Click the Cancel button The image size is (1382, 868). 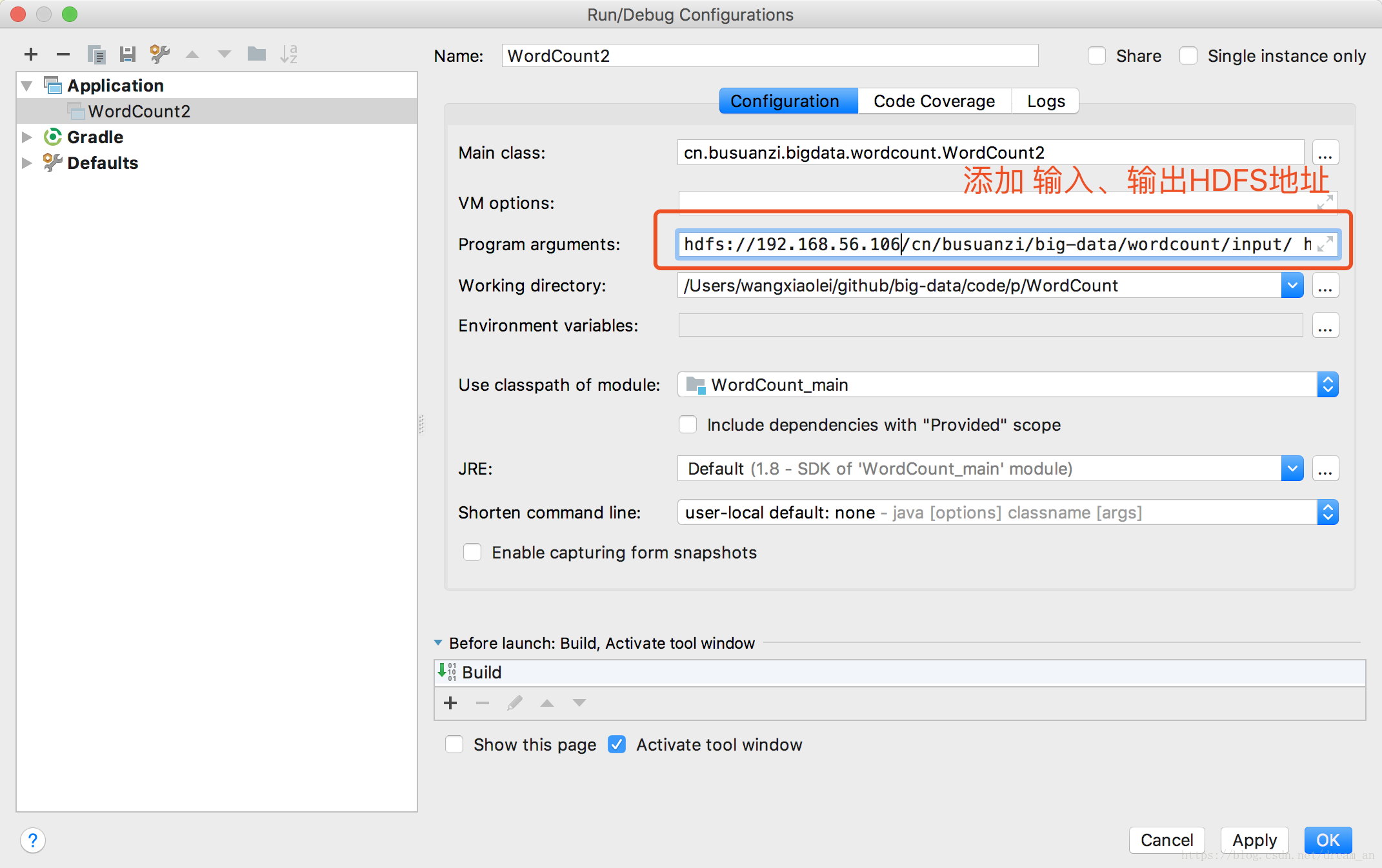point(1167,840)
